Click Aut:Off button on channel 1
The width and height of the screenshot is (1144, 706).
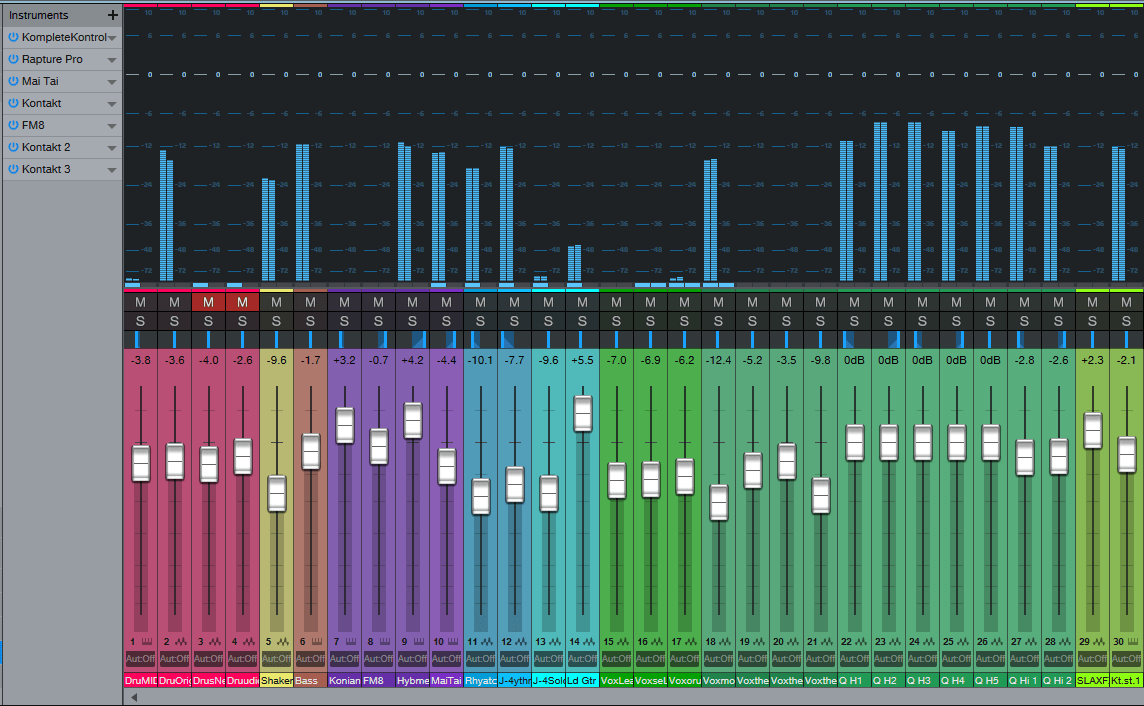point(140,659)
